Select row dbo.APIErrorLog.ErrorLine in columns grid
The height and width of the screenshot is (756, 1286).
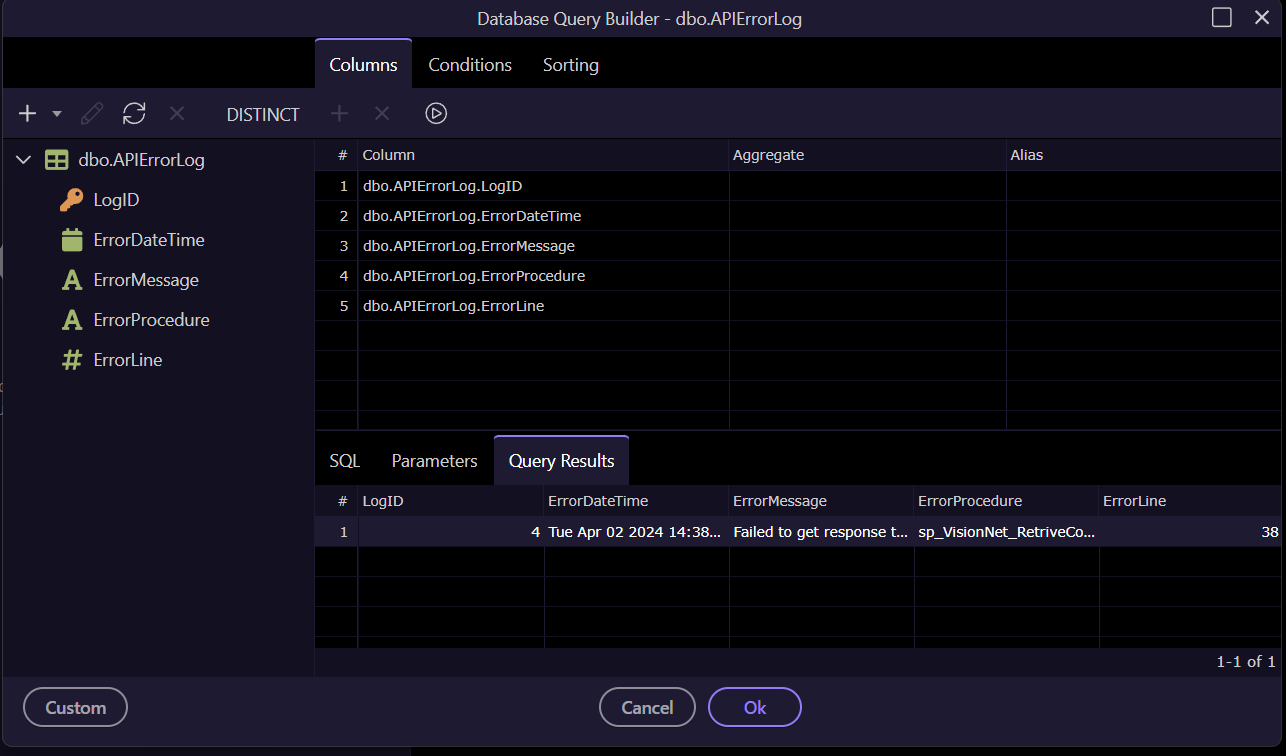pos(800,306)
